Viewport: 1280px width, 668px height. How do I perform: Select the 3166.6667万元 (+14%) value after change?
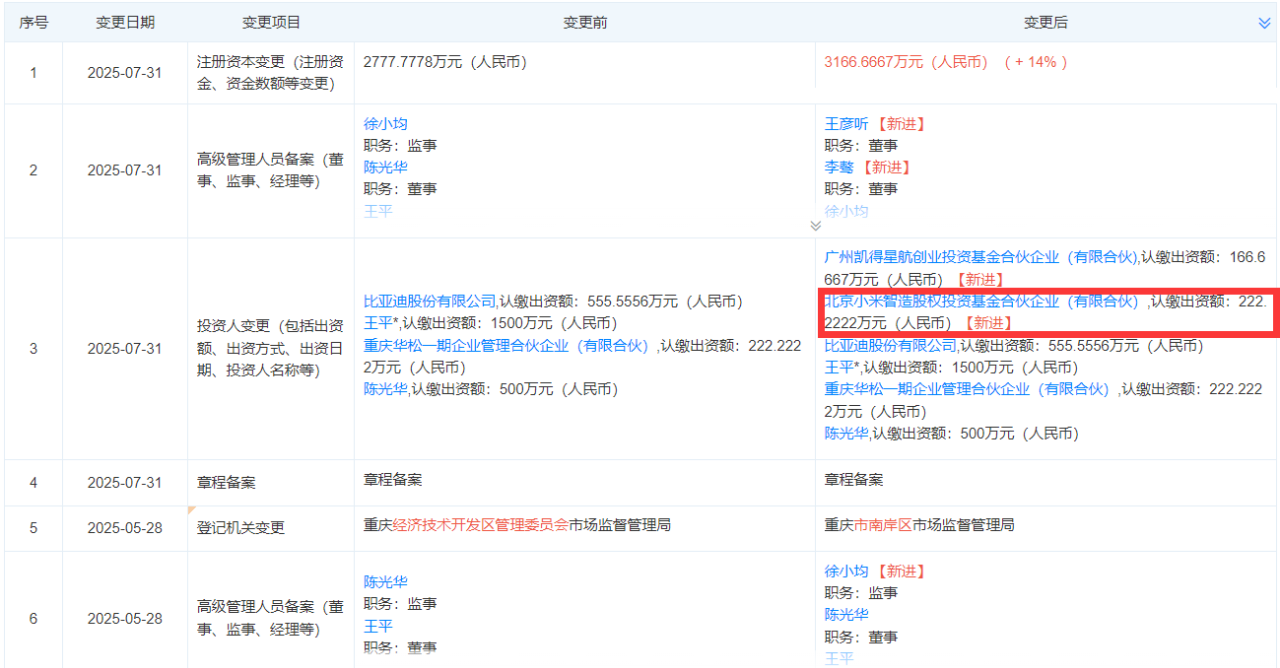[x=946, y=62]
